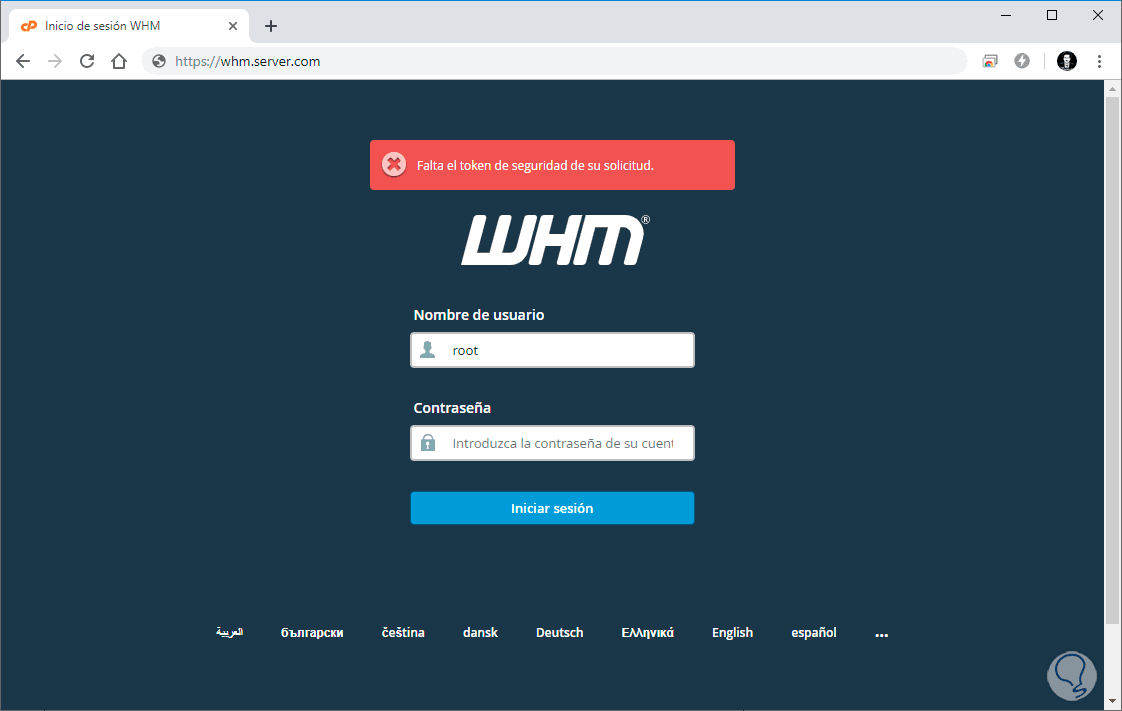Click the cPanel favicon on the tab
This screenshot has width=1122, height=711.
29,26
